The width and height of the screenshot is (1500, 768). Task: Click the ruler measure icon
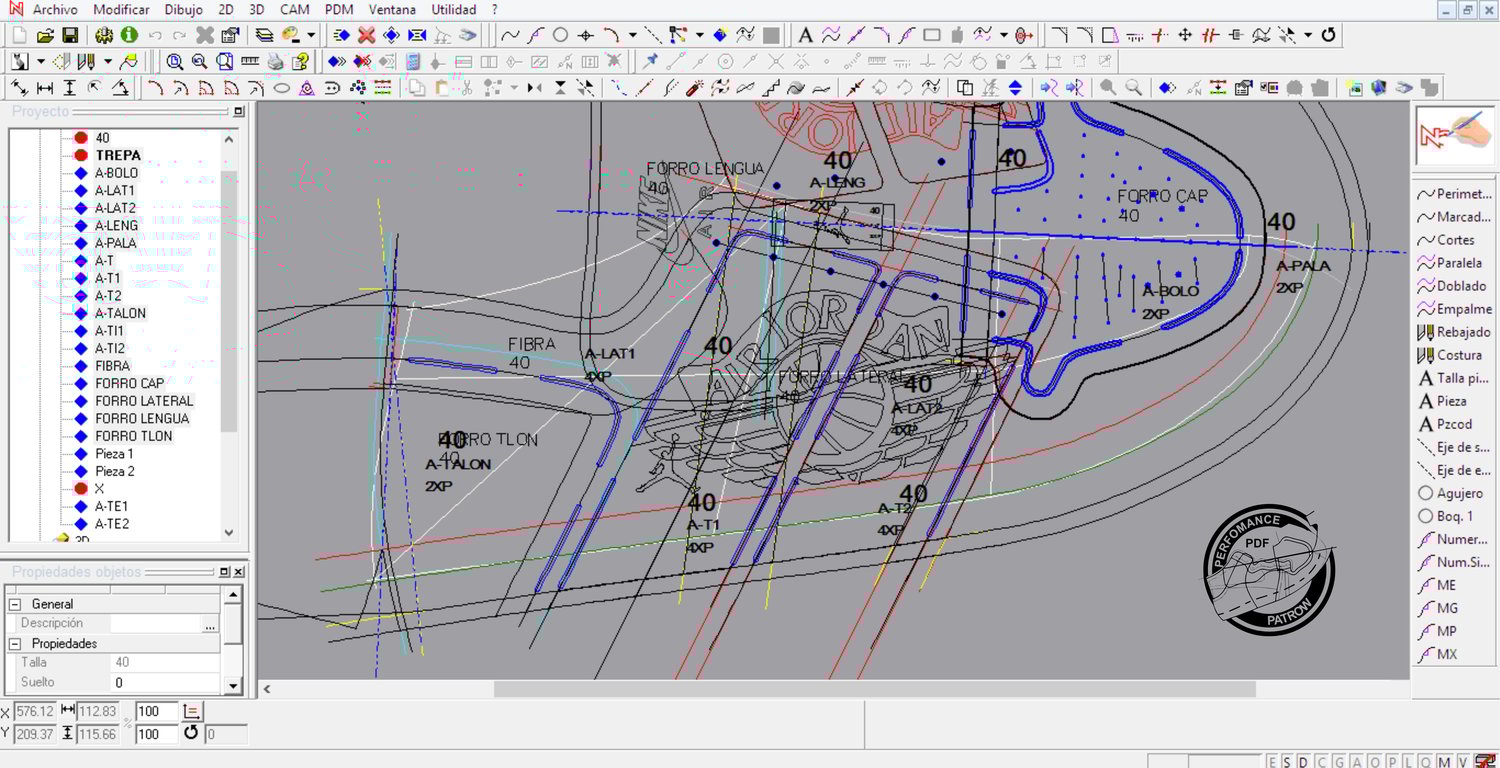pyautogui.click(x=250, y=62)
